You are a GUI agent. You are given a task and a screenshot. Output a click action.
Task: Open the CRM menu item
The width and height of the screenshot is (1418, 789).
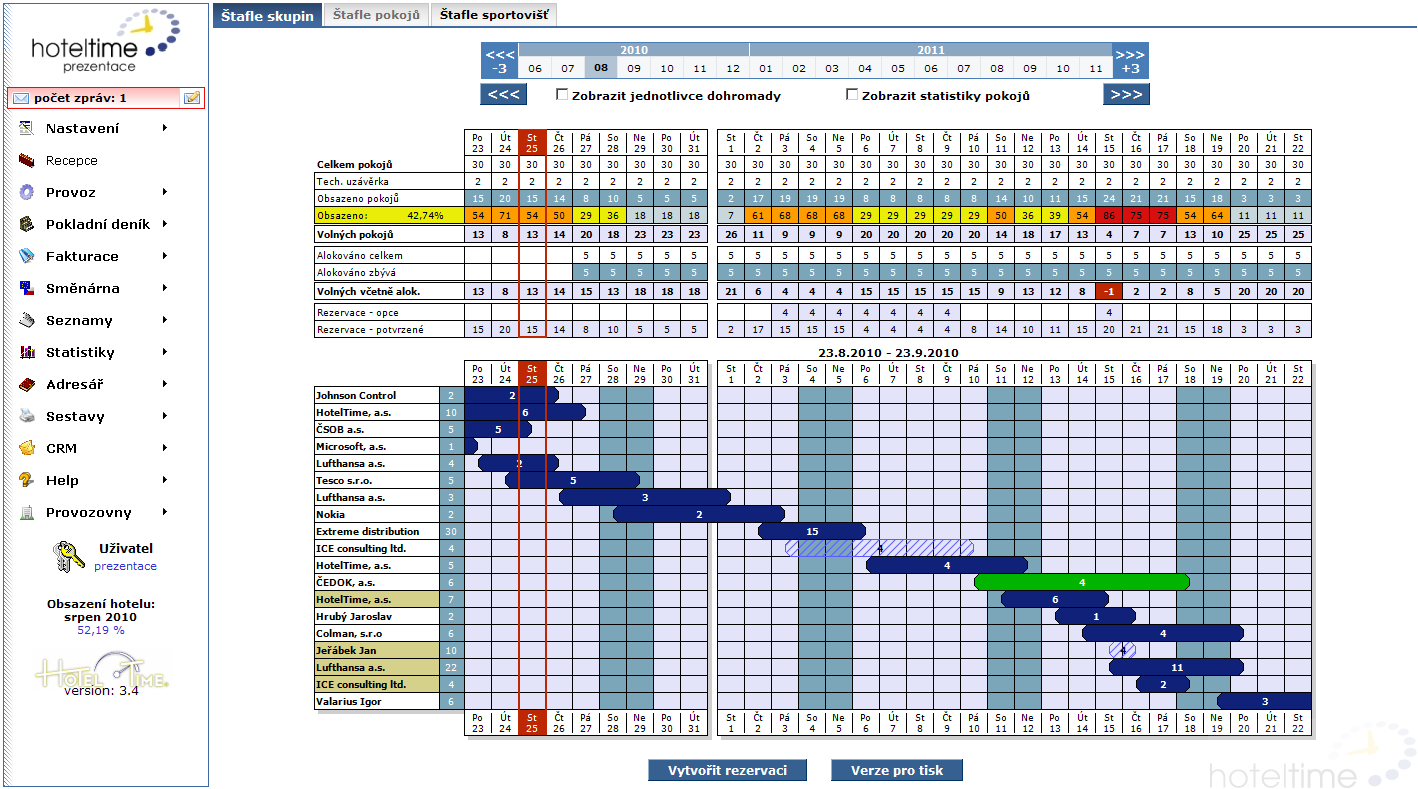(61, 448)
